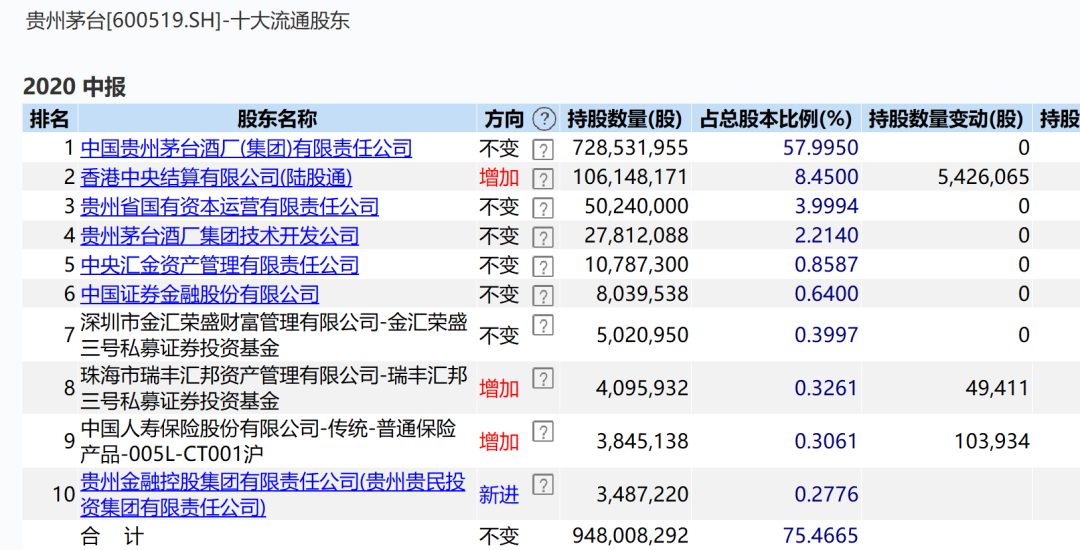
Task: Click the change value 49,411
Action: point(997,388)
